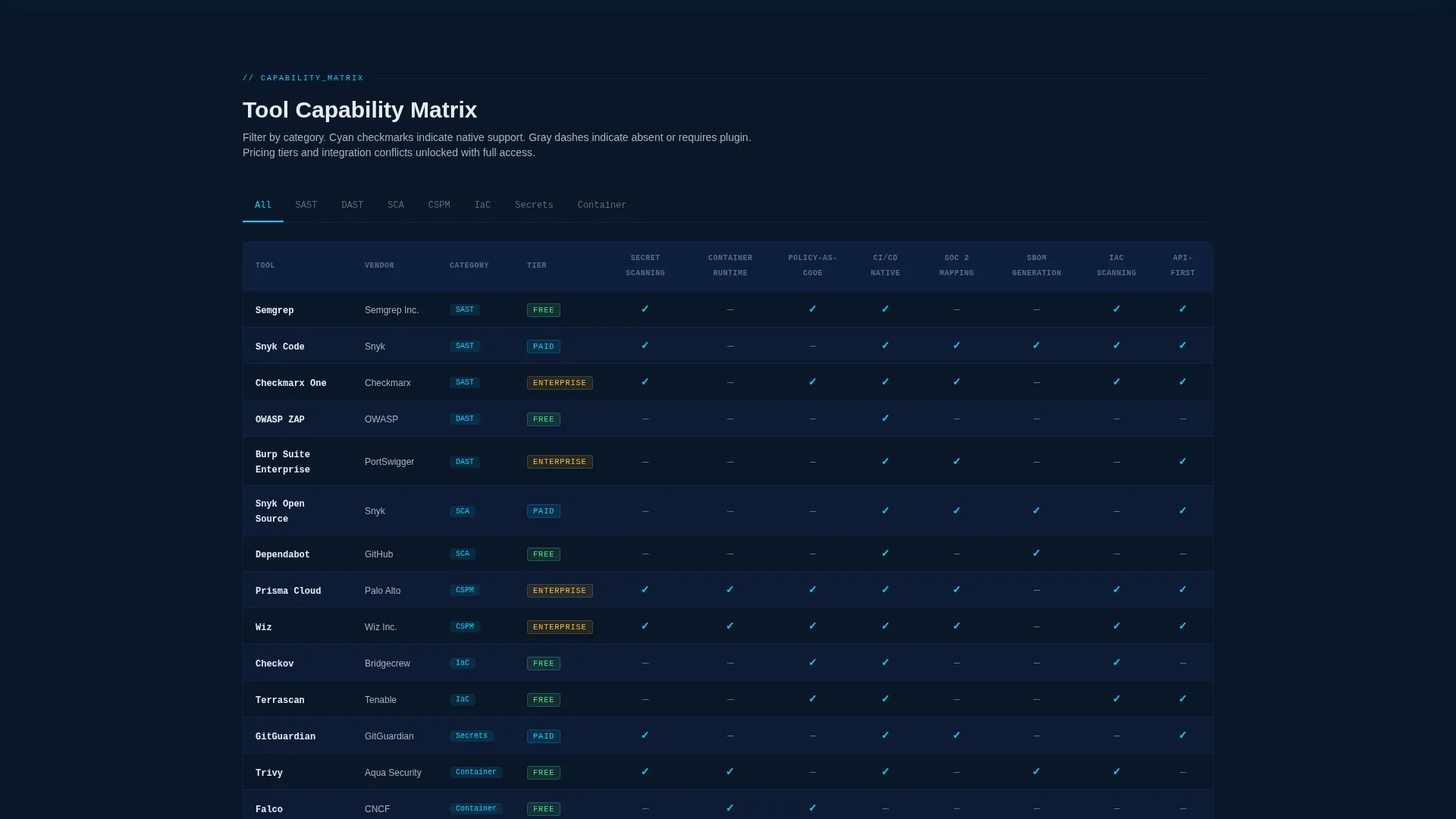Click Semgrep's FREE tier badge
The height and width of the screenshot is (819, 1456).
click(x=544, y=310)
